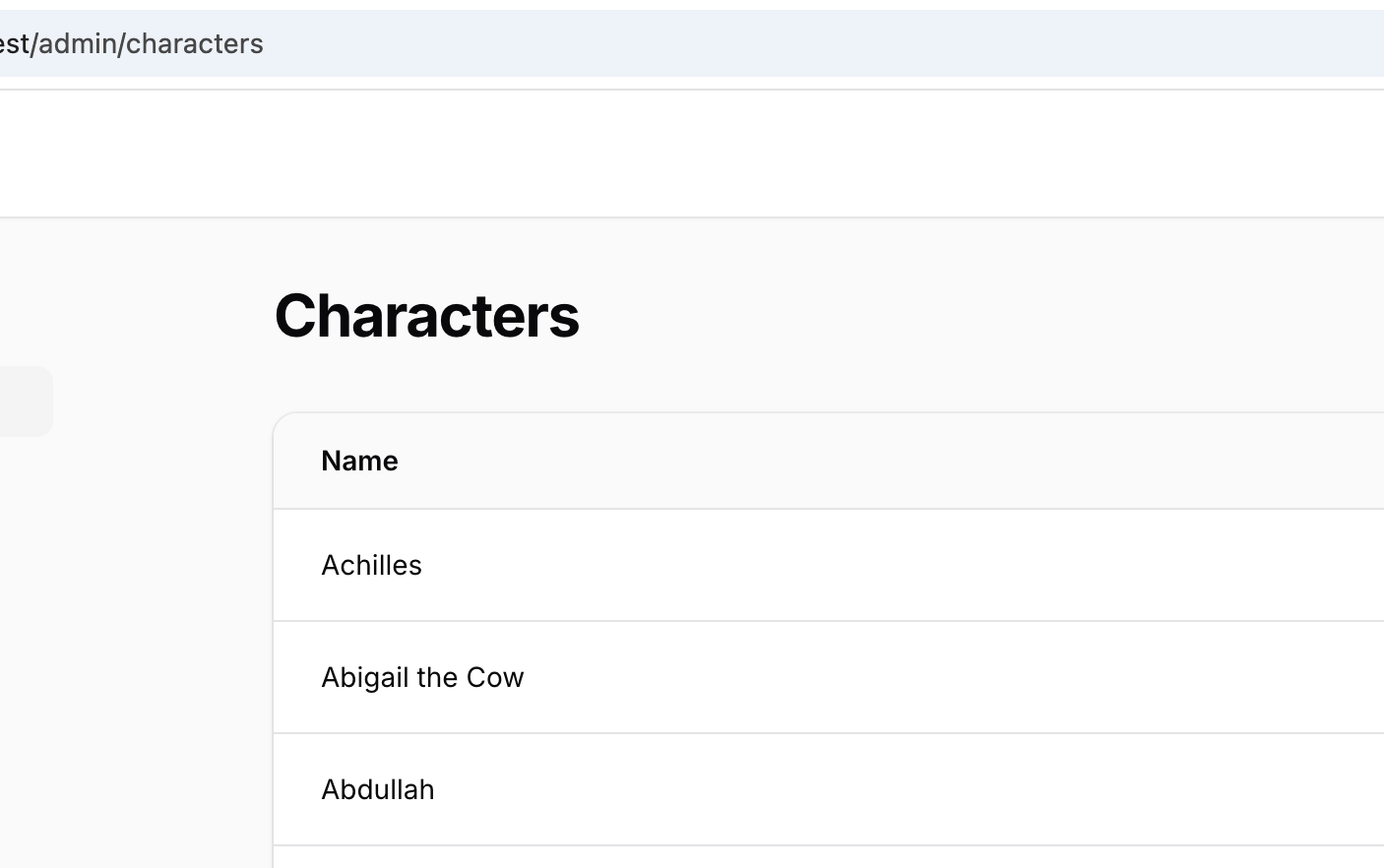Click blank area right of Abigail the Cow
The width and height of the screenshot is (1384, 868).
pos(886,677)
